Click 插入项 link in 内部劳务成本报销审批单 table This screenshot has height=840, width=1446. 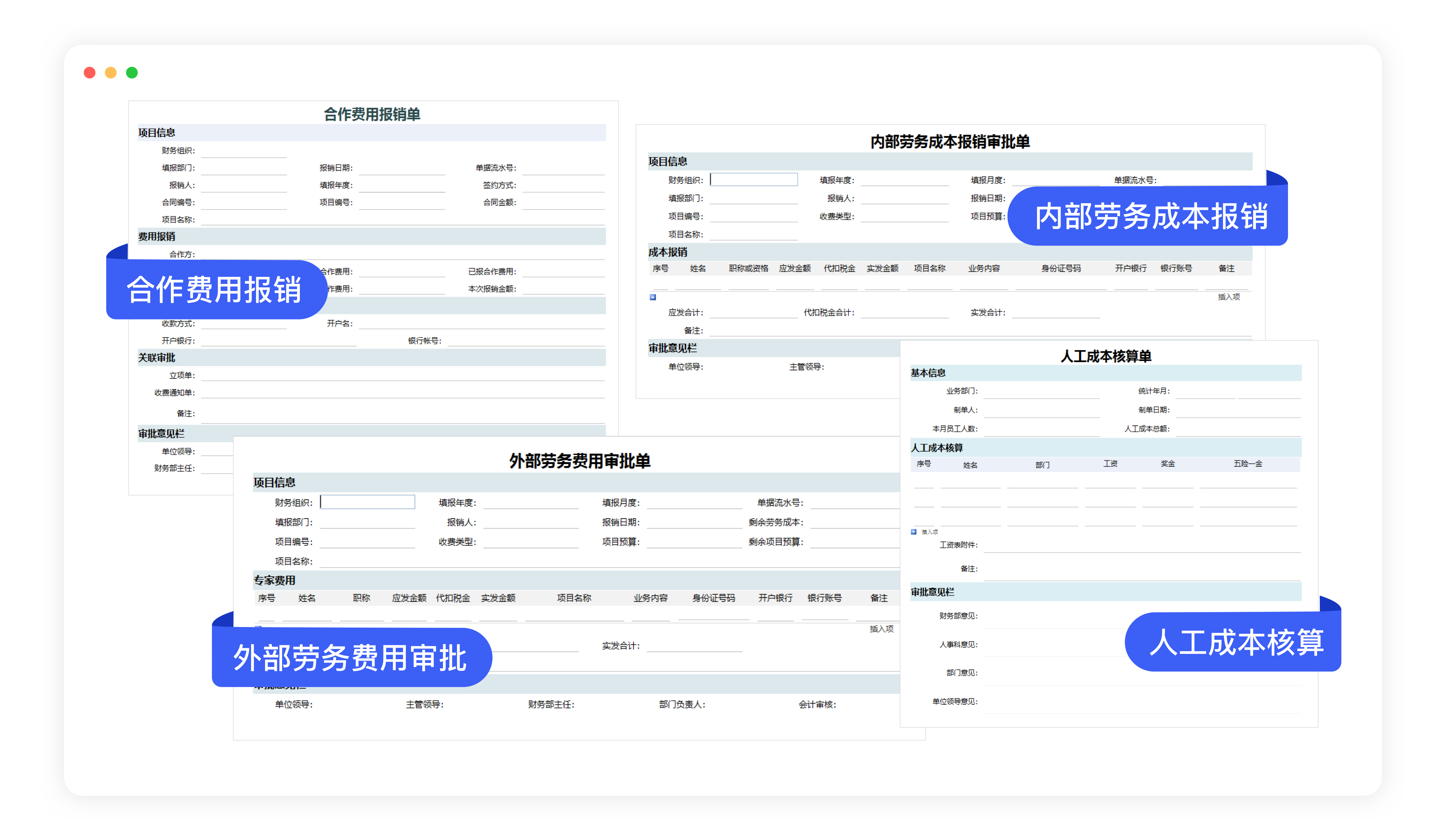coord(1228,297)
